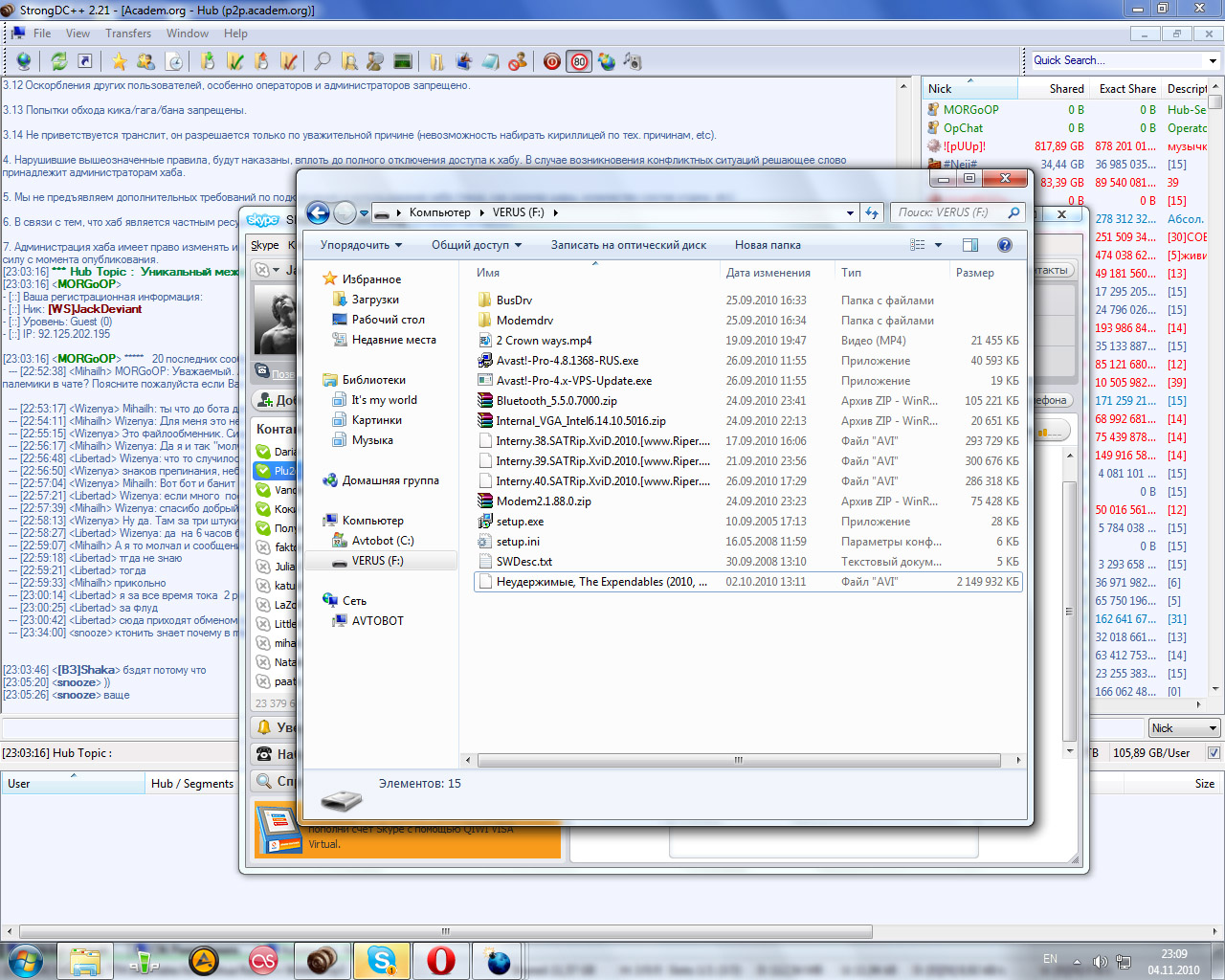Expand breadcrumb arrow after Компьютер
Viewport: 1225px width, 980px height.
pyautogui.click(x=482, y=212)
